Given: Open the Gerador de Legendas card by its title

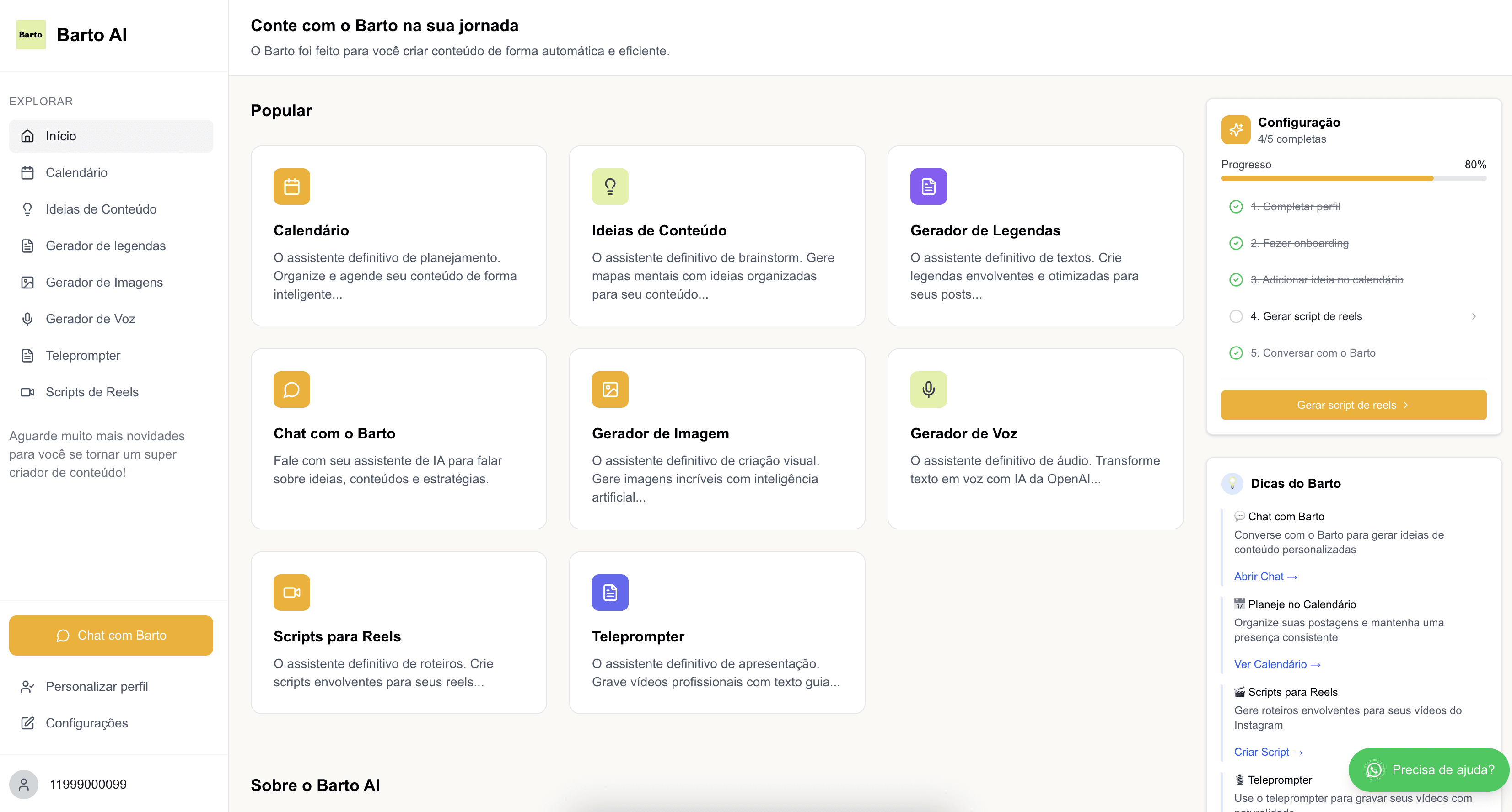Looking at the screenshot, I should (x=985, y=230).
